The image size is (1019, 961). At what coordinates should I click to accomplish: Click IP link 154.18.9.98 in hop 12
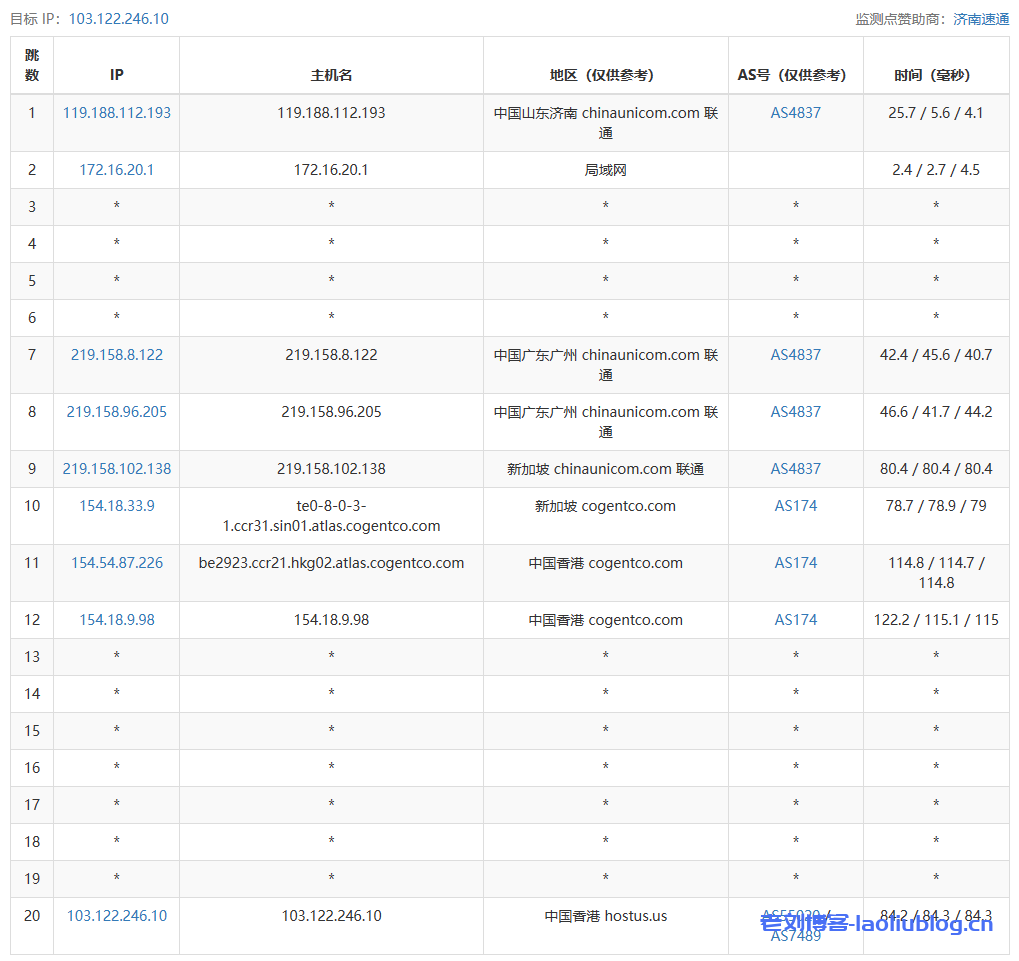click(117, 620)
